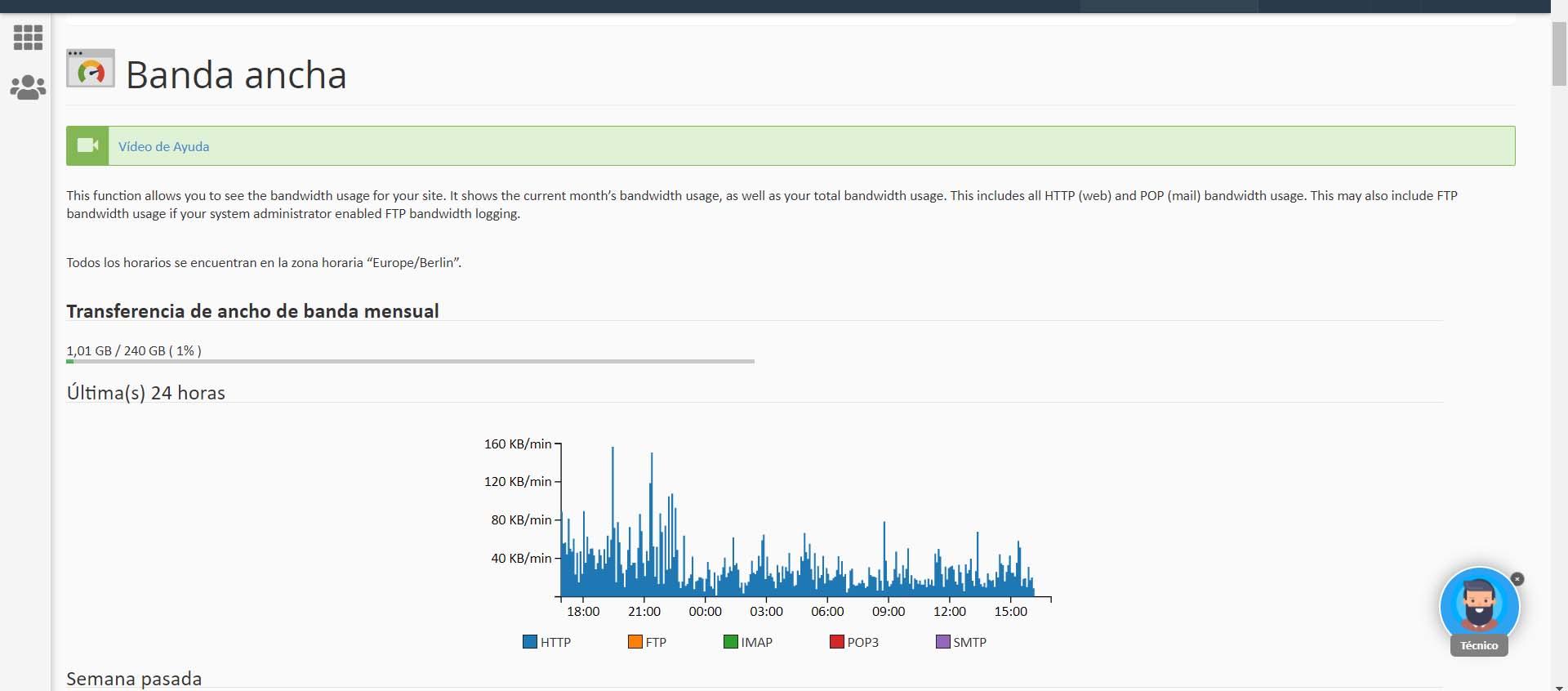The width and height of the screenshot is (1568, 691).
Task: Click the Técnico label button
Action: click(1479, 645)
